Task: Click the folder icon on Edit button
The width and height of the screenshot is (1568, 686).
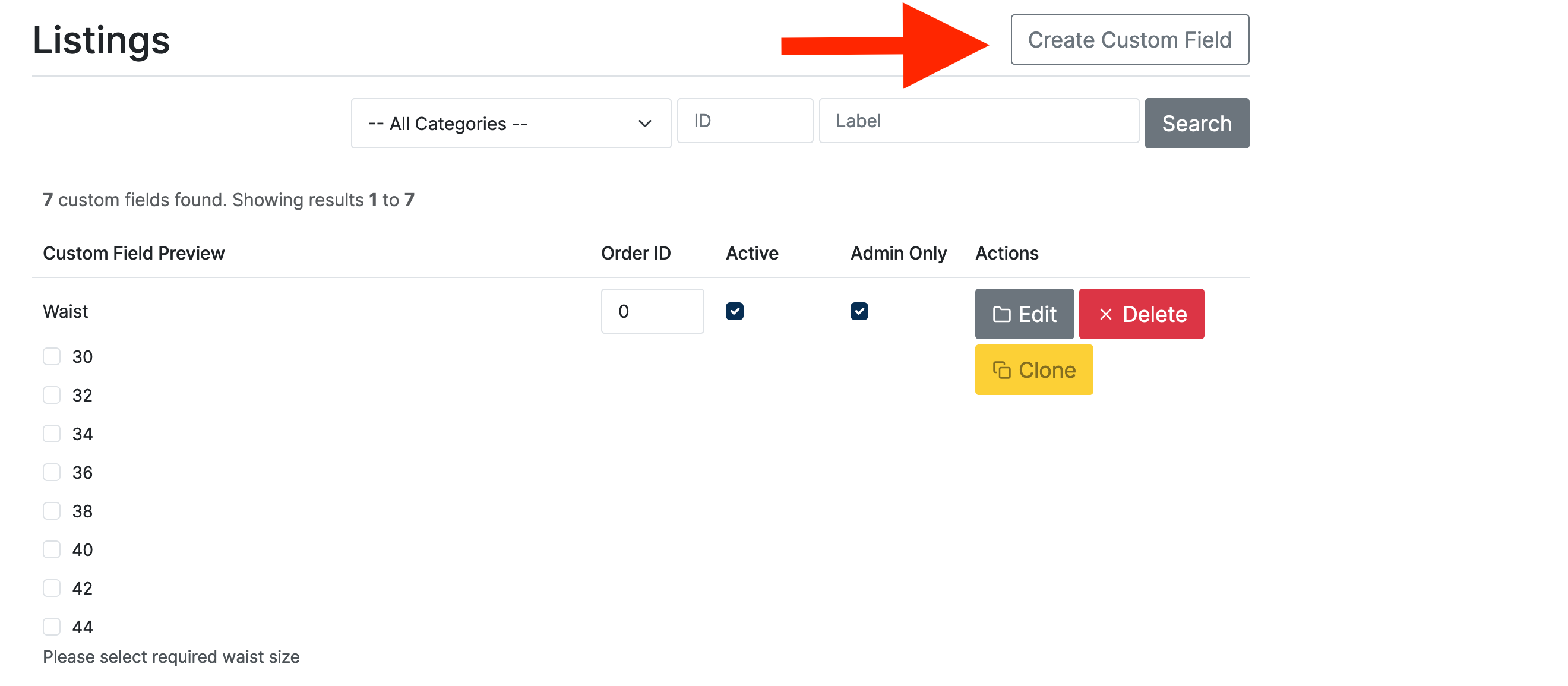Action: pos(1001,315)
